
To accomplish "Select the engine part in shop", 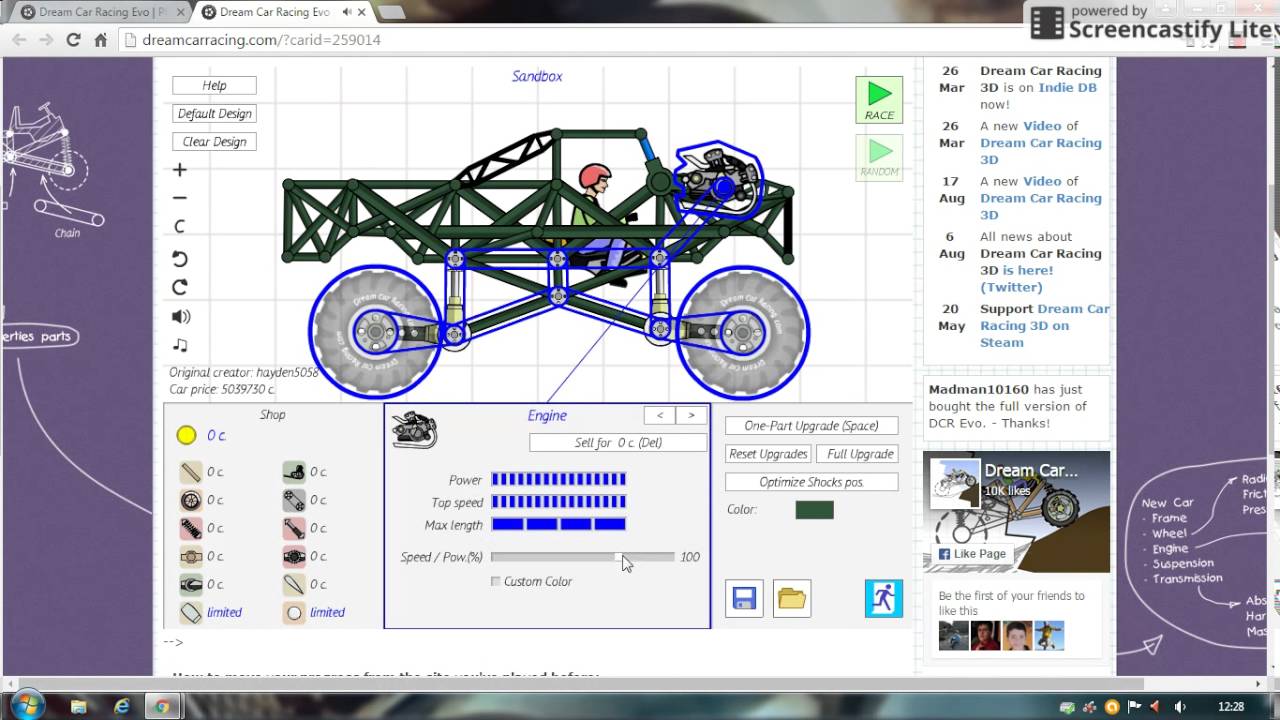I will pyautogui.click(x=294, y=472).
